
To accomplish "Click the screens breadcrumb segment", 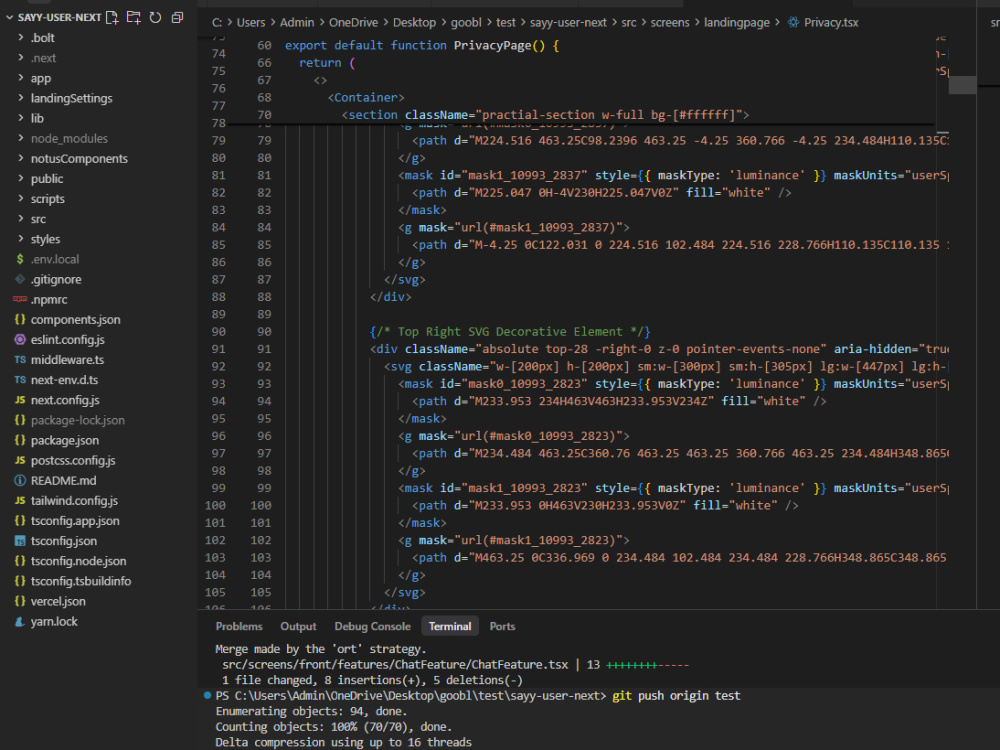I will [x=670, y=22].
